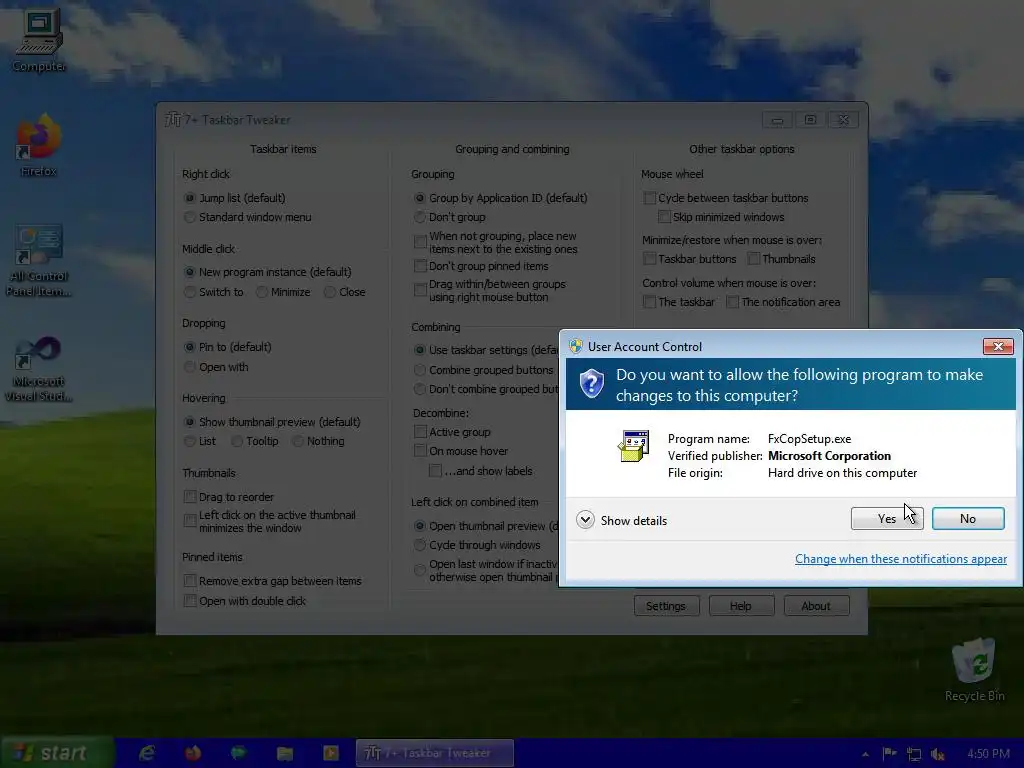The height and width of the screenshot is (768, 1024).
Task: Select Switch to for middle click
Action: click(x=190, y=292)
